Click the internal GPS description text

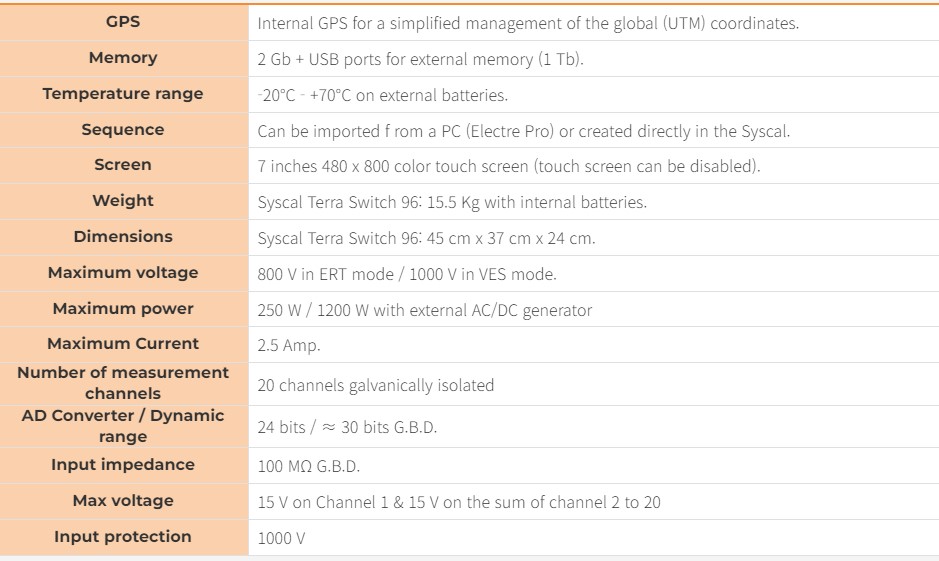528,23
